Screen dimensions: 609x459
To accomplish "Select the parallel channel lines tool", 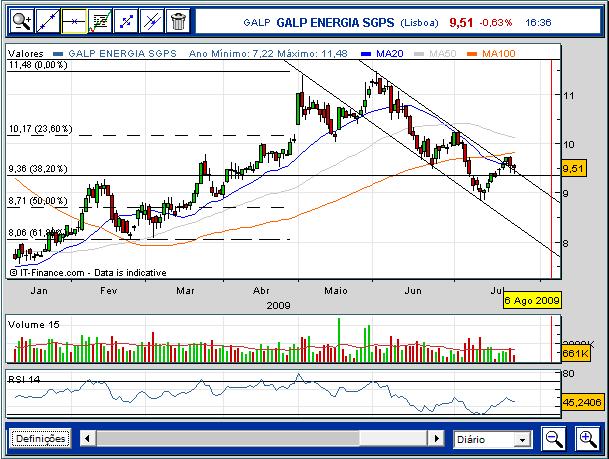I will coord(126,21).
